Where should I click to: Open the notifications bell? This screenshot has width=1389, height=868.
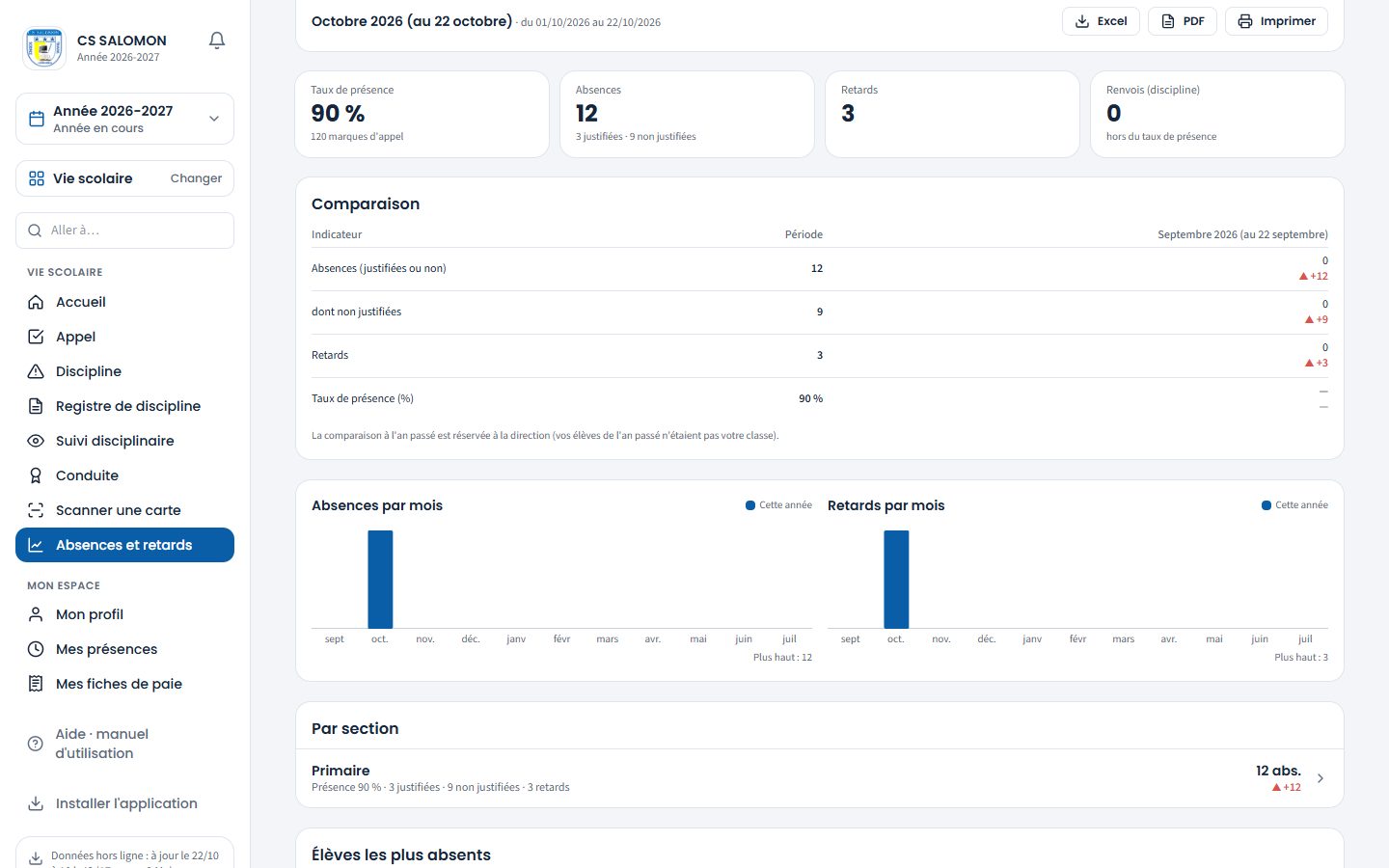[217, 41]
